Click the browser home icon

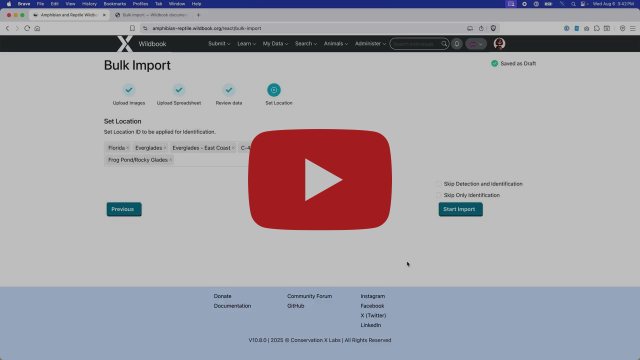pyautogui.click(x=37, y=28)
